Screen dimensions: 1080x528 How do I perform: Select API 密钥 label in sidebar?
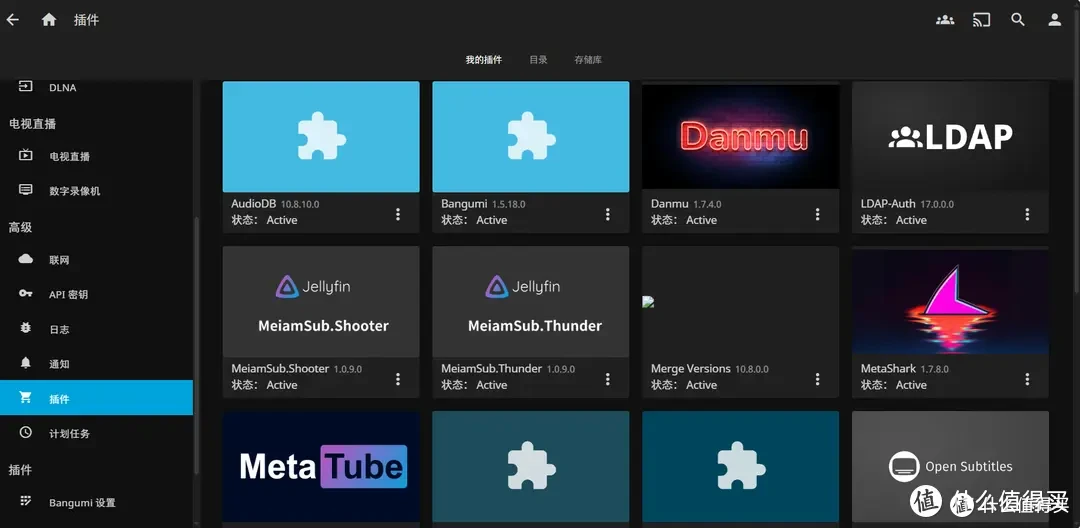pyautogui.click(x=68, y=295)
